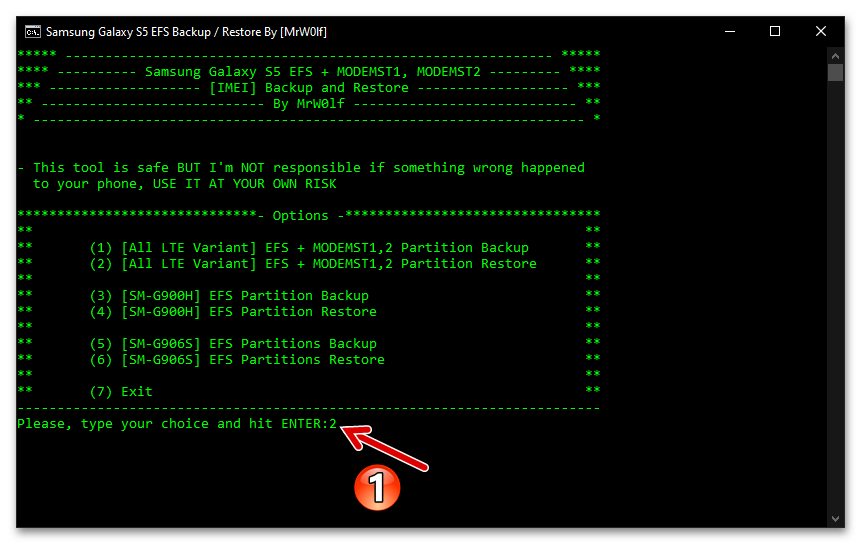Close the EFS Backup / Restore console window

click(x=820, y=31)
